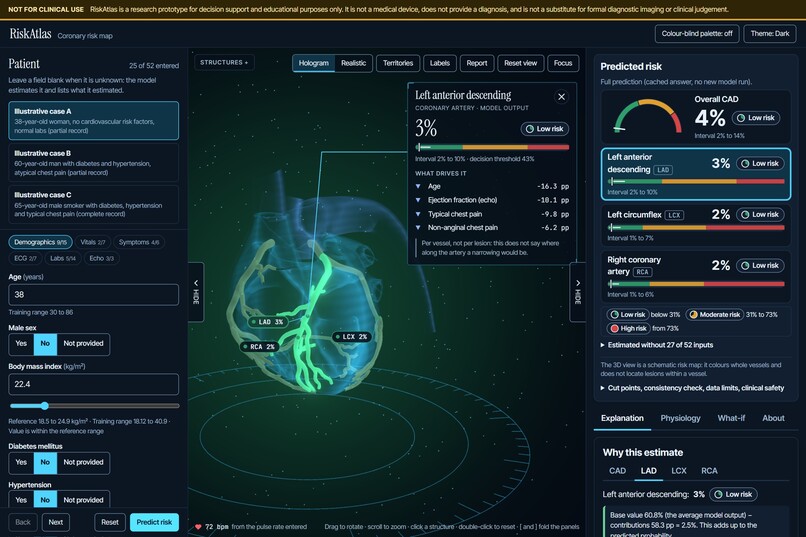Open the Echo 3/3 section
Viewport: 806px width, 537px height.
pos(101,258)
